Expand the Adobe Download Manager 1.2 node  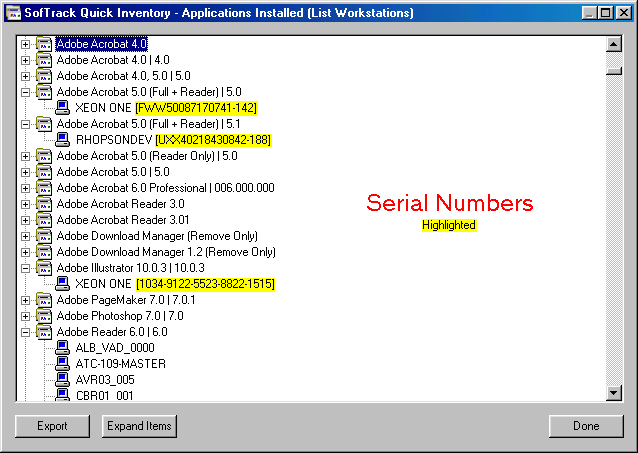pos(25,252)
